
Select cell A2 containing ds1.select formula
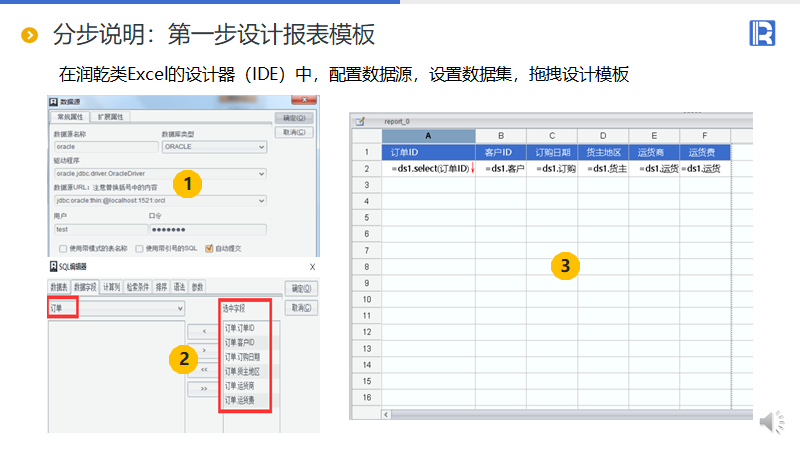point(429,169)
